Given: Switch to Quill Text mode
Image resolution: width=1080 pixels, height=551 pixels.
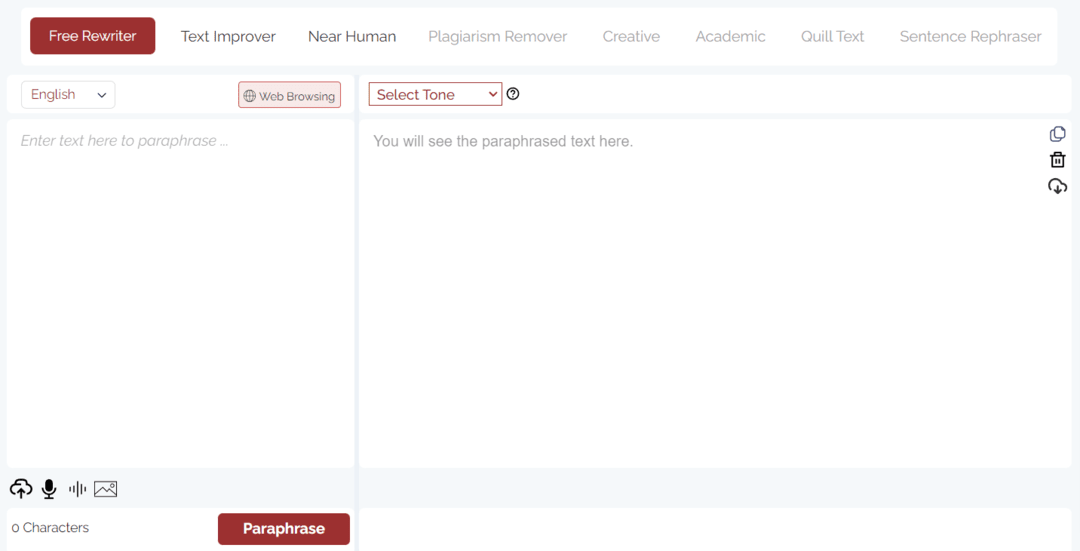Looking at the screenshot, I should (832, 37).
